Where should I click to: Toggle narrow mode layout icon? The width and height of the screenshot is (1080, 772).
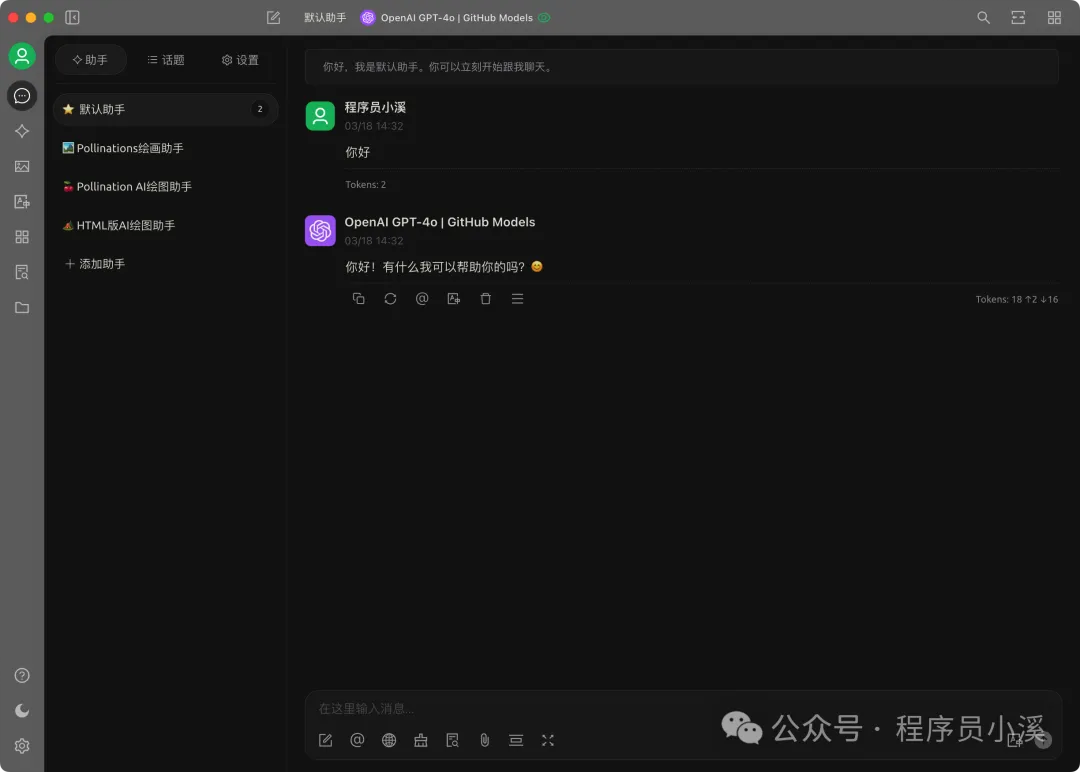[x=1018, y=17]
